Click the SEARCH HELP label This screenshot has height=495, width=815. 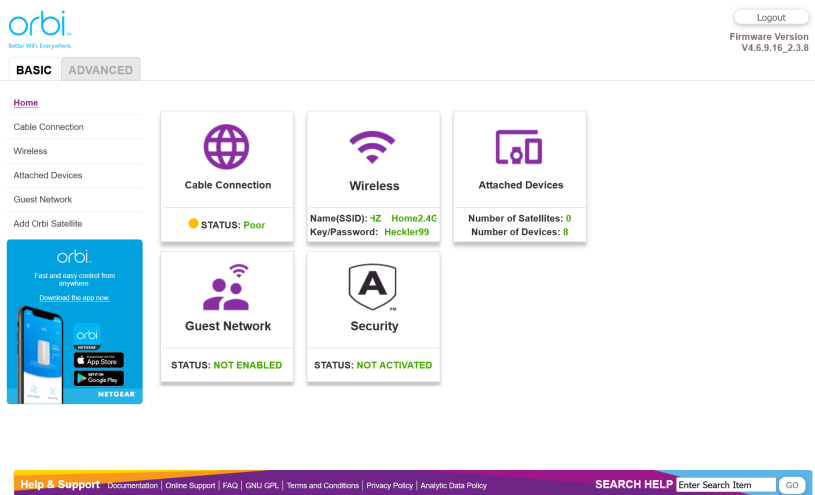tap(634, 484)
